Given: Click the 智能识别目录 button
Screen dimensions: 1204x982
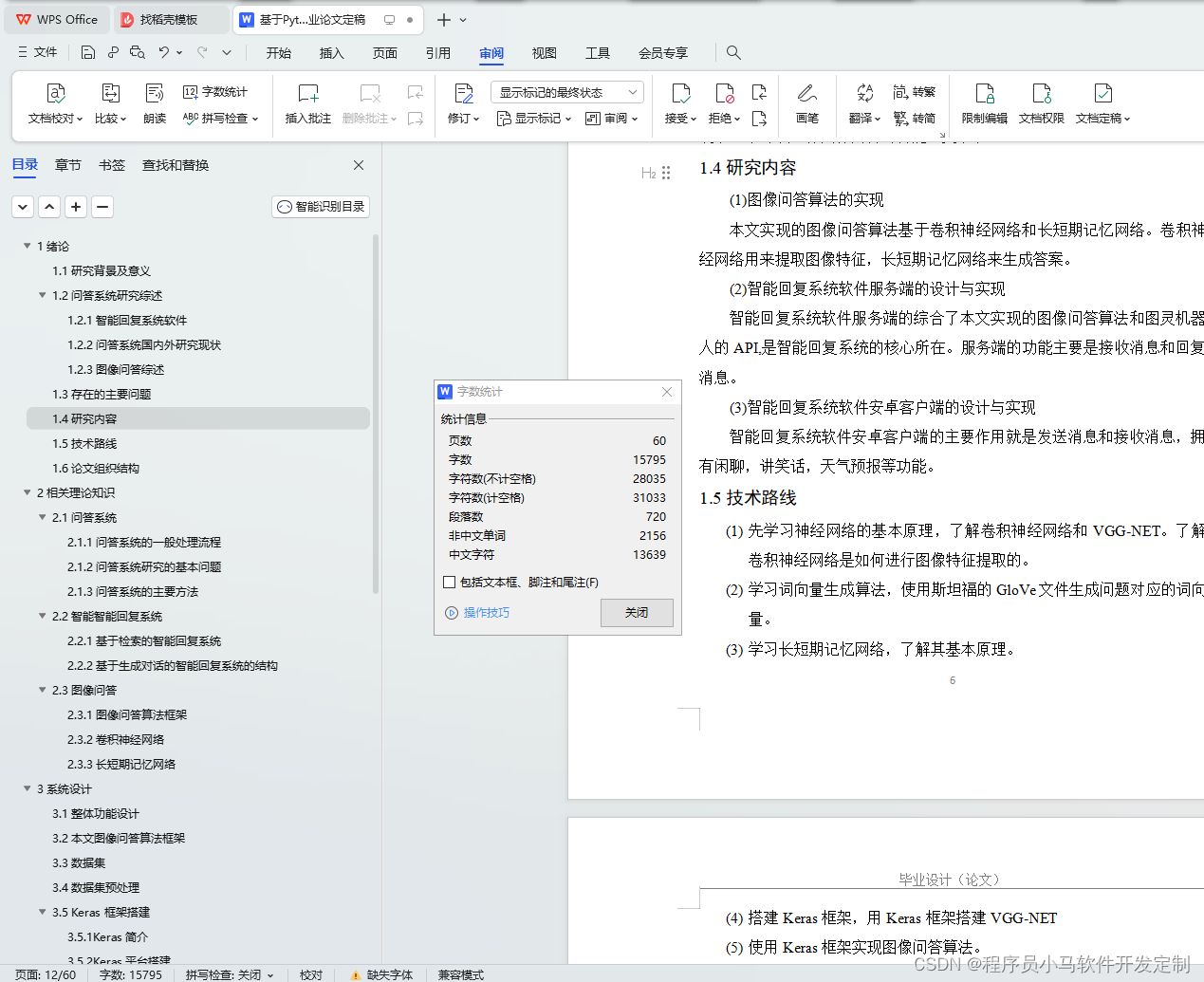Looking at the screenshot, I should point(320,206).
